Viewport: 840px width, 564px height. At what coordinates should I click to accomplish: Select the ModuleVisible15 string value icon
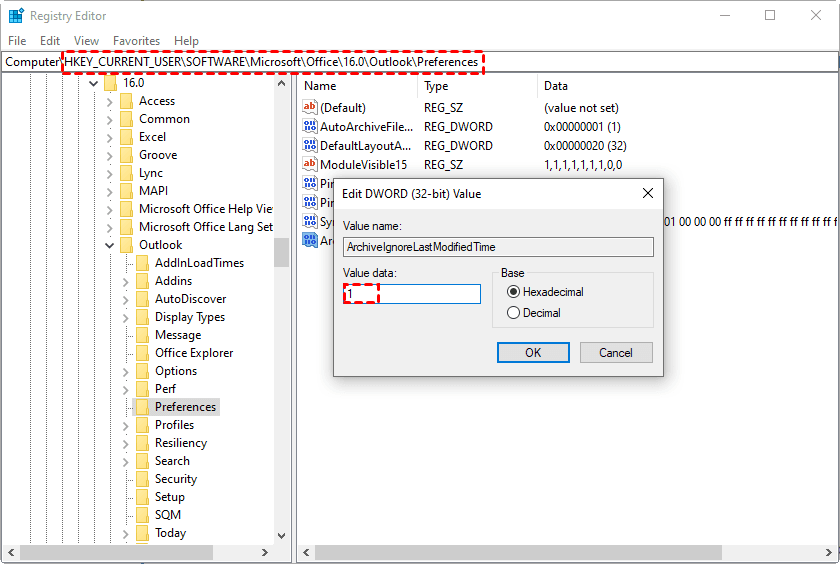(x=310, y=164)
